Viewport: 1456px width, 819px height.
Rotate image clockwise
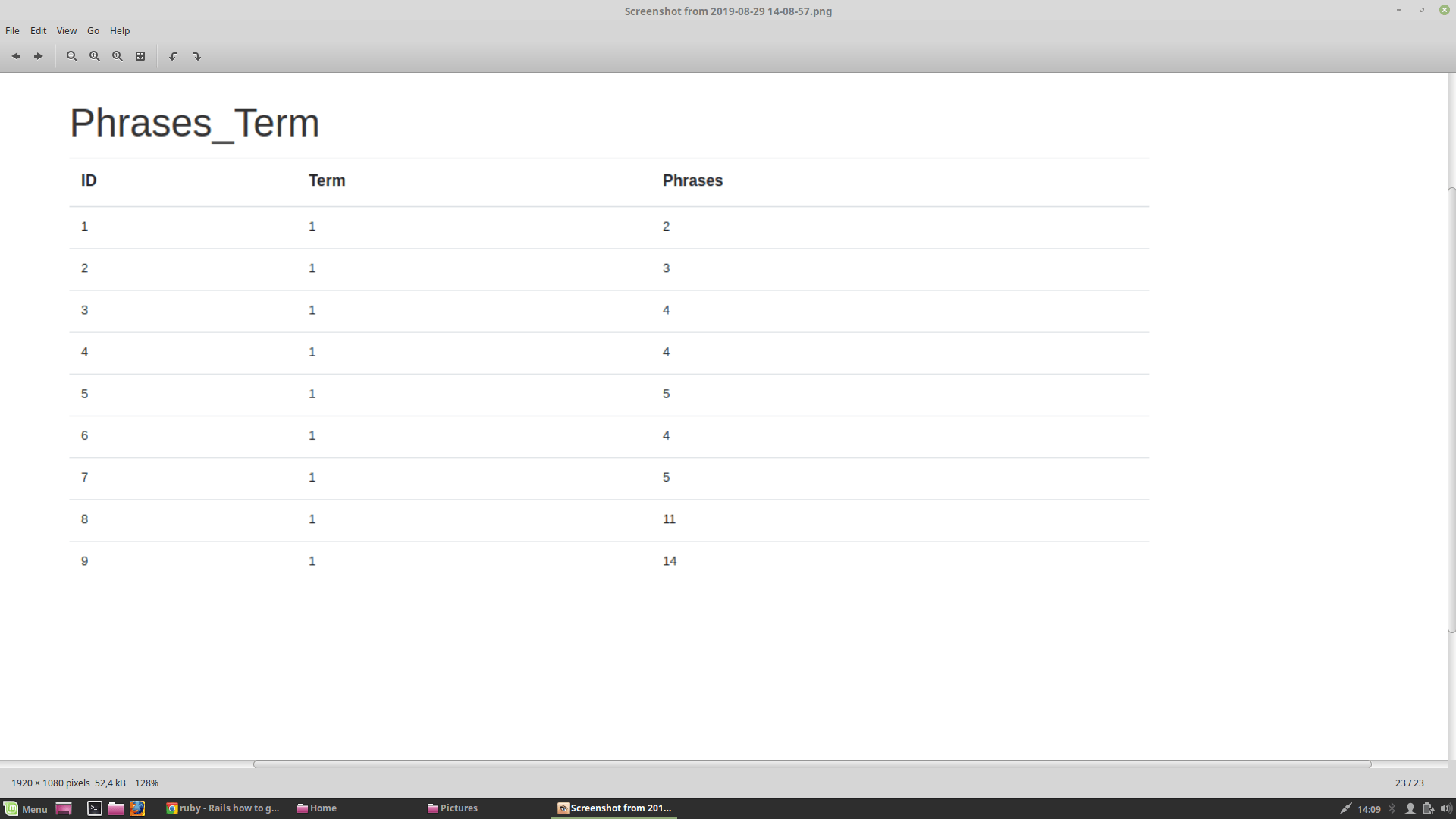click(x=197, y=56)
